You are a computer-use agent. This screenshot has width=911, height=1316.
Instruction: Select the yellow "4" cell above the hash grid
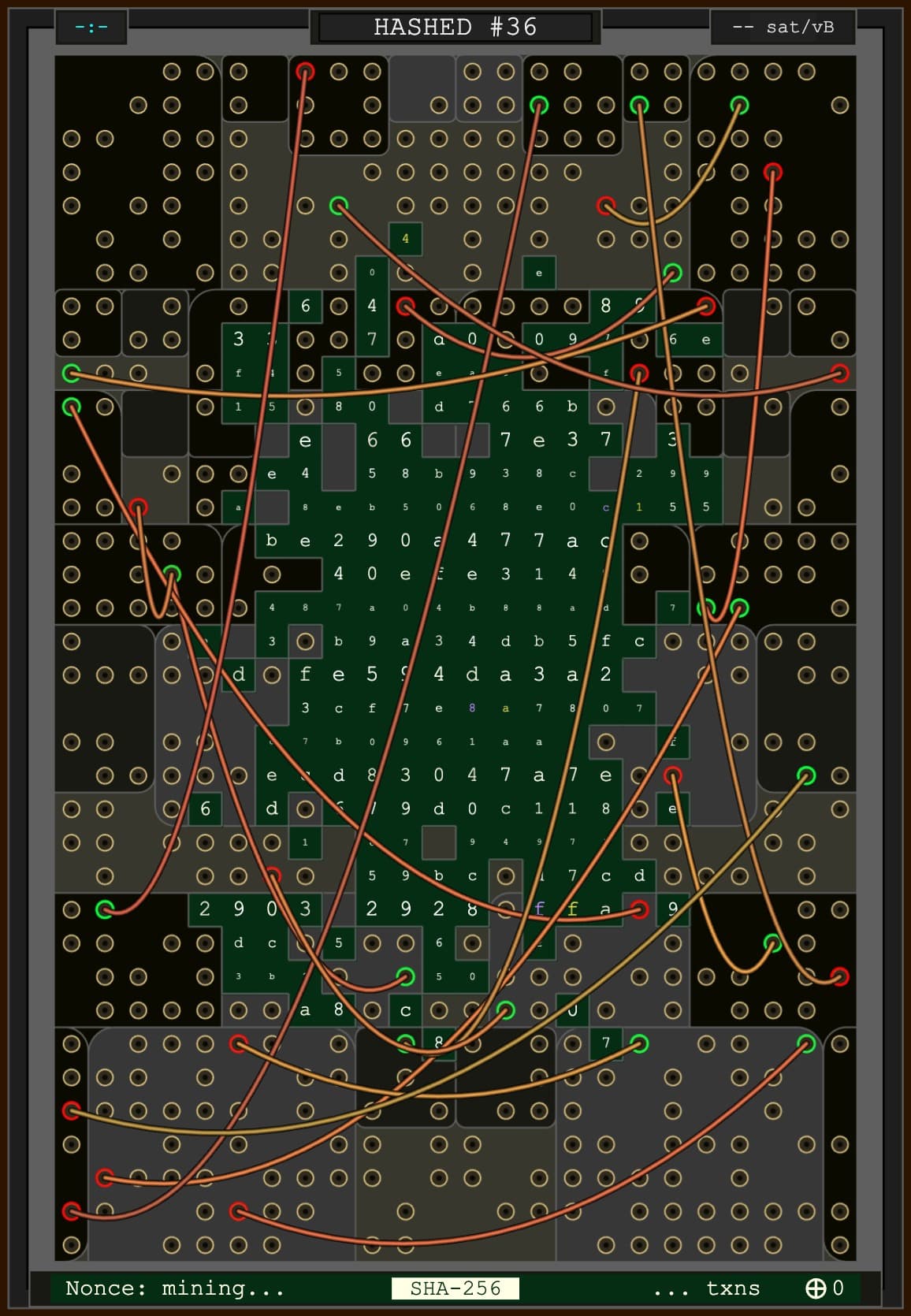click(405, 239)
